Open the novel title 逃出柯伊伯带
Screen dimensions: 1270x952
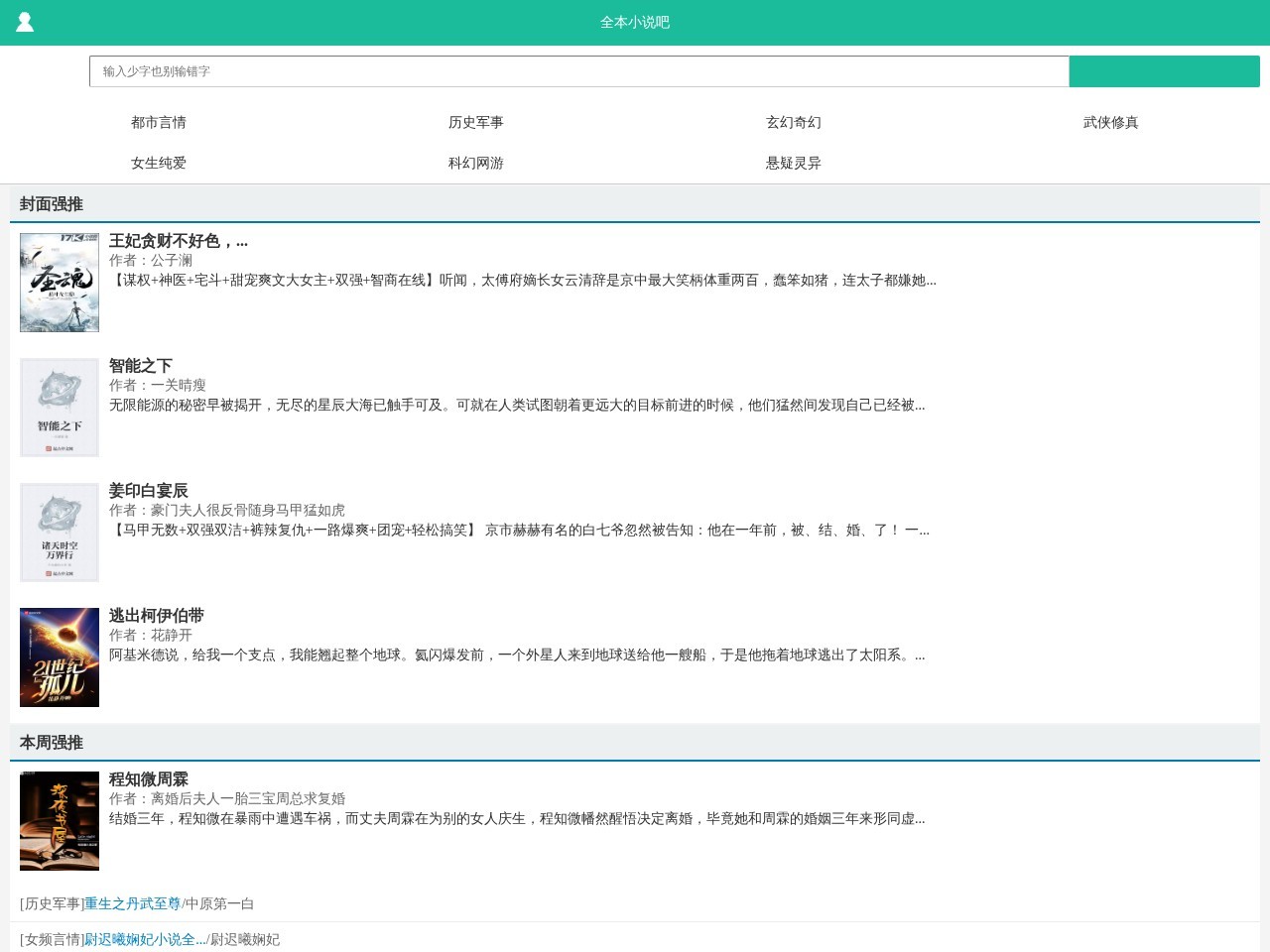pyautogui.click(x=157, y=616)
